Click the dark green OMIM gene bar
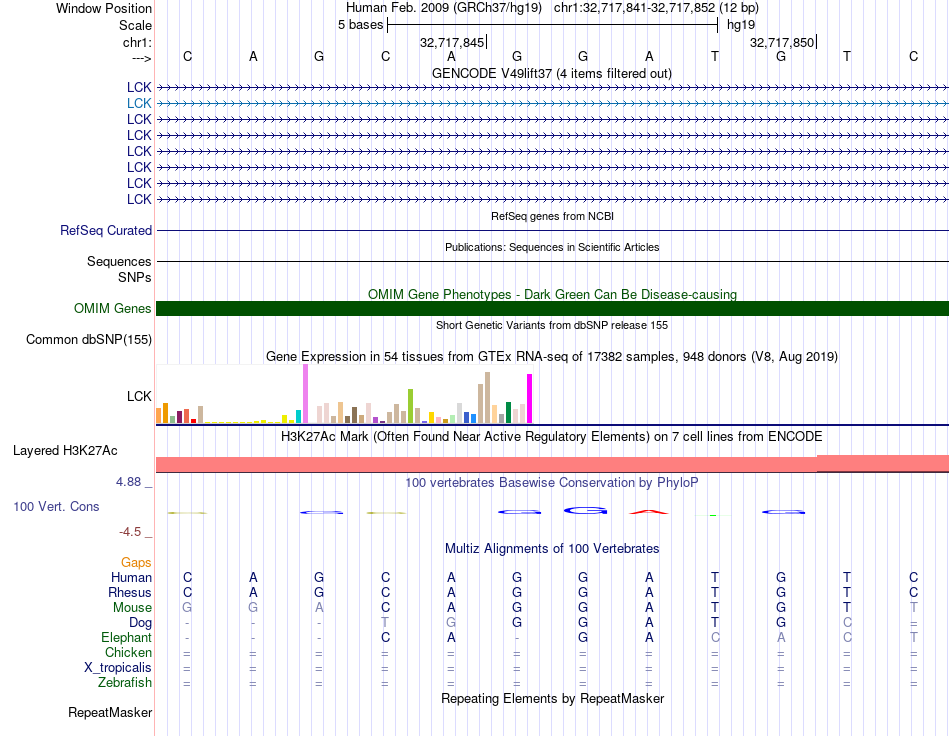The image size is (950, 736). 552,308
